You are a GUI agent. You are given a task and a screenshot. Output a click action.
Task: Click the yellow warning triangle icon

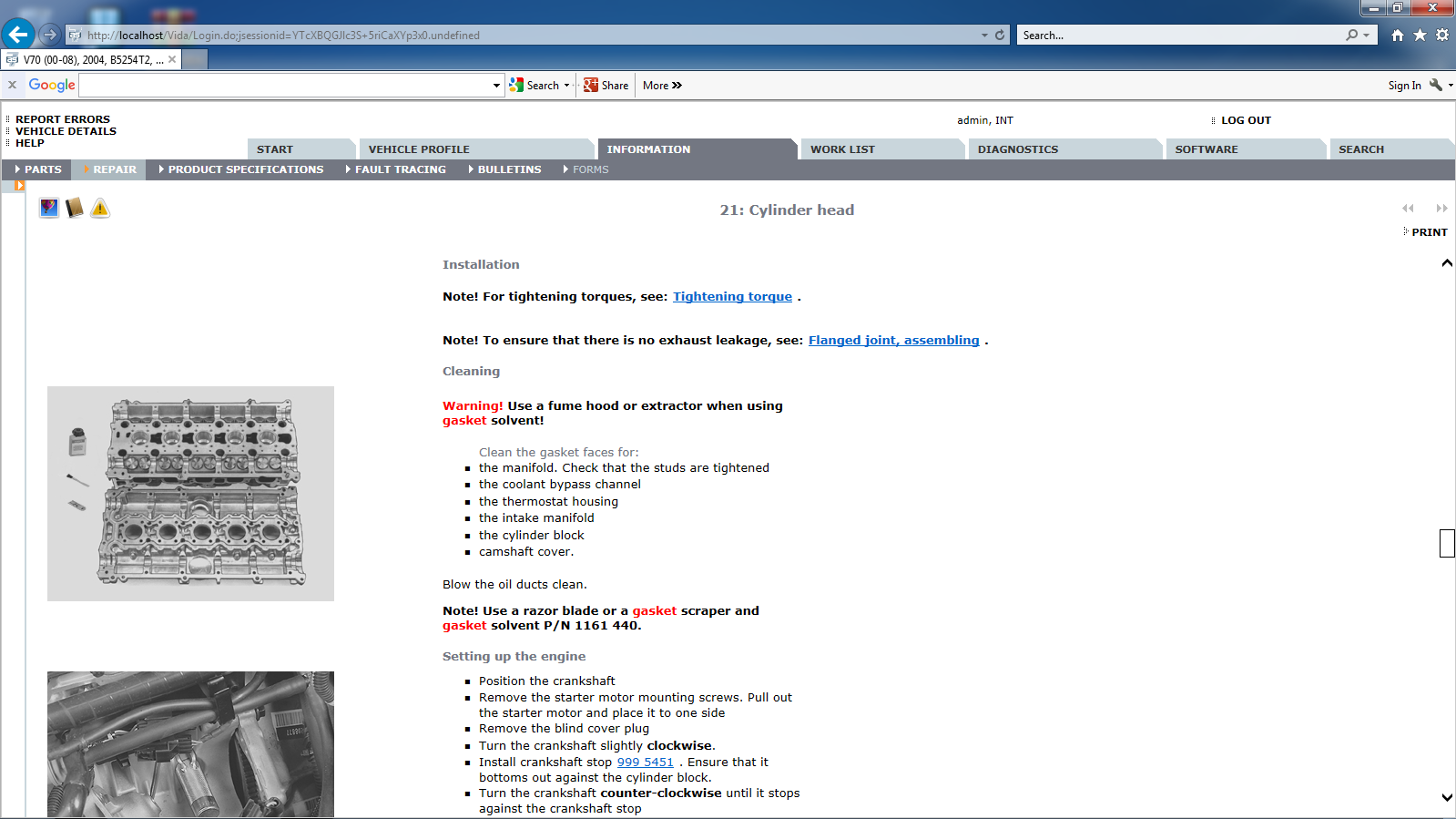[x=100, y=209]
